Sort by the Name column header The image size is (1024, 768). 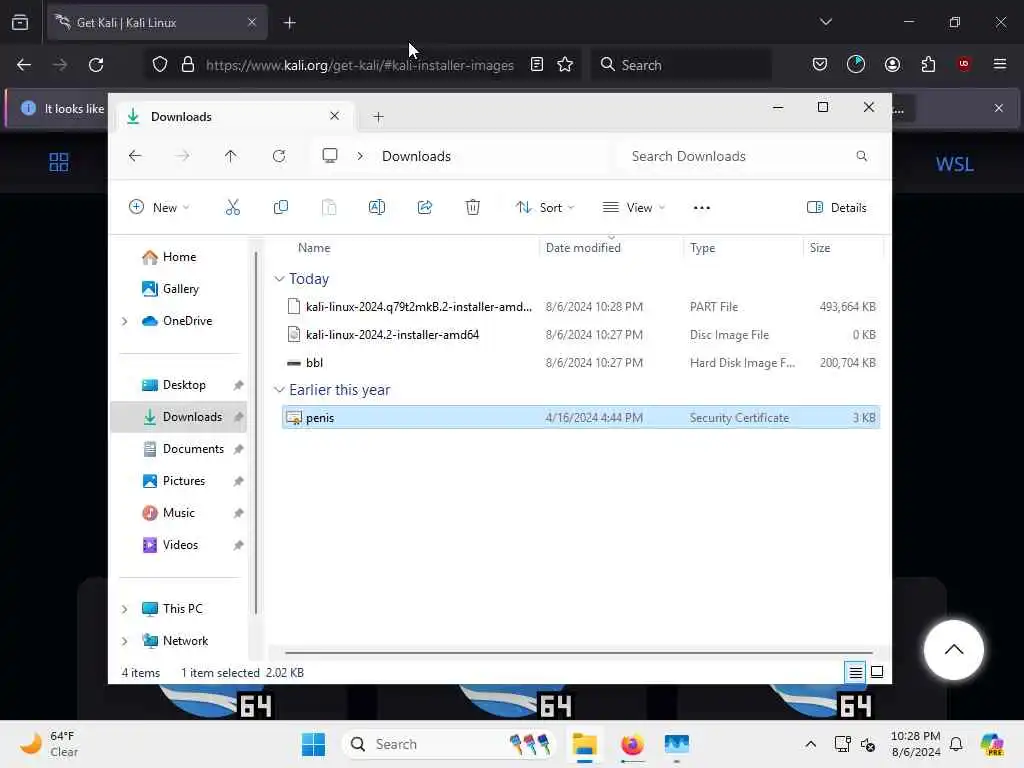(409, 248)
